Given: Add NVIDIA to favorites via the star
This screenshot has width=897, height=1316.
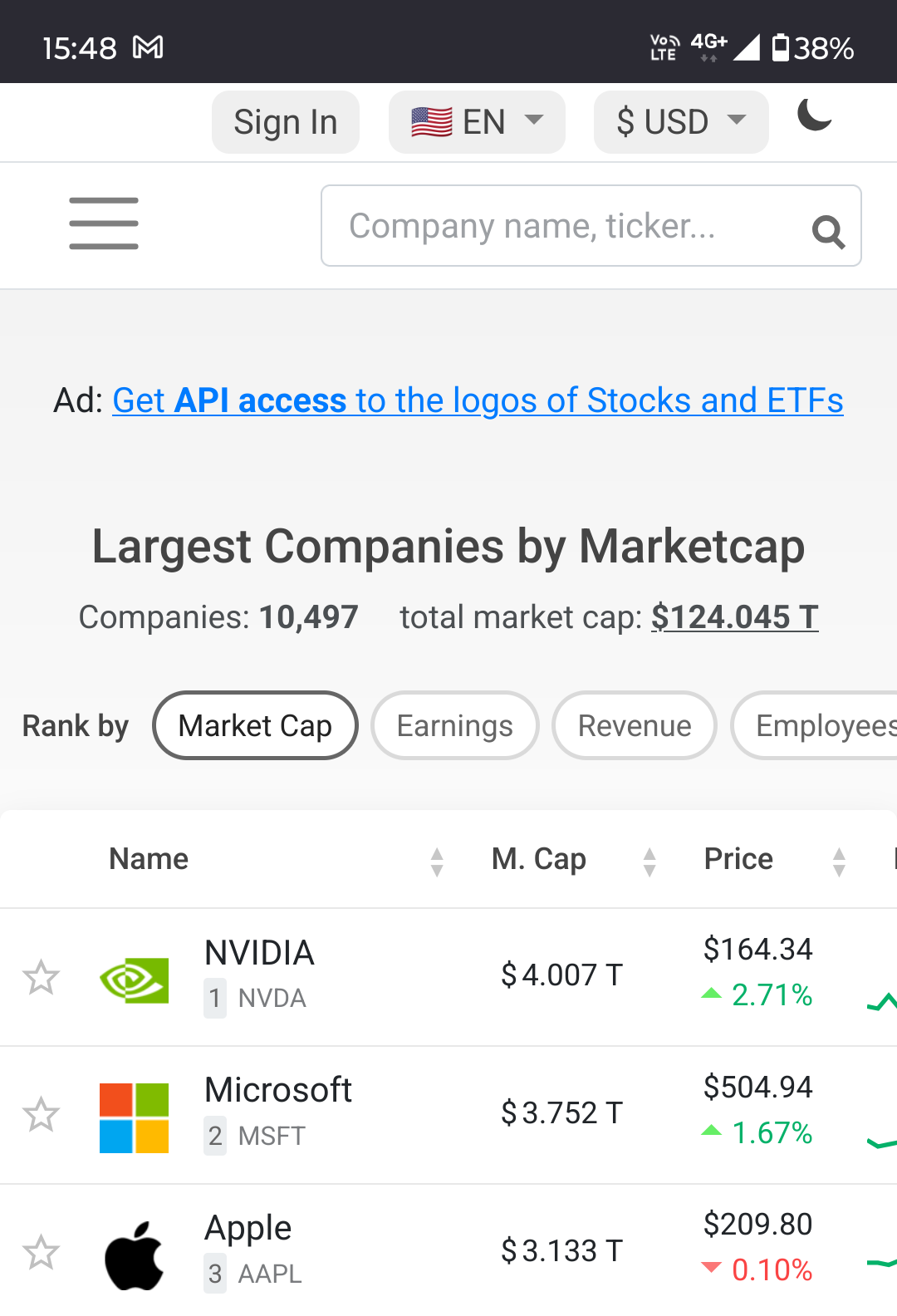Looking at the screenshot, I should coord(41,977).
